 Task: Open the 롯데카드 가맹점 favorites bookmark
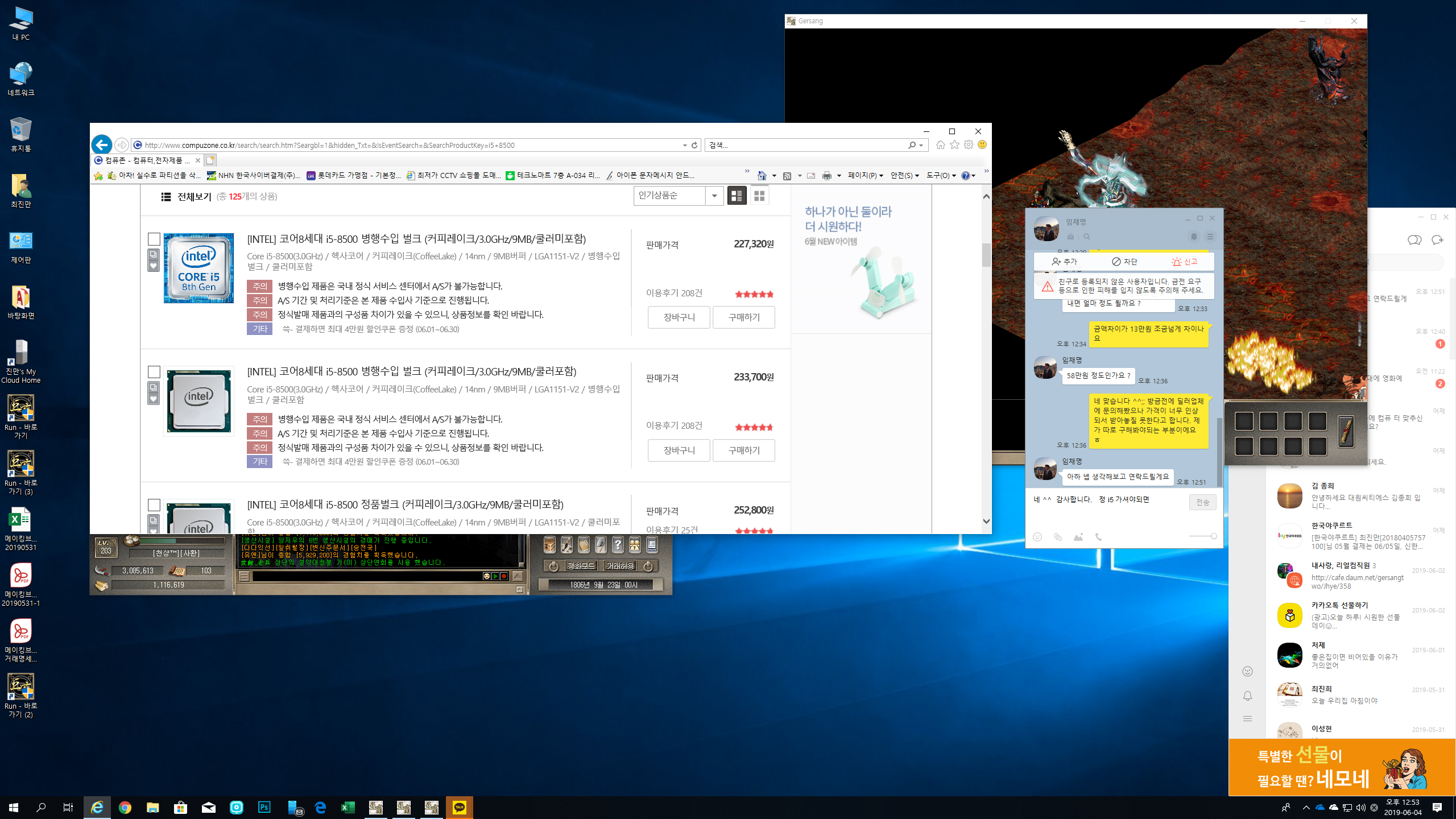coord(354,176)
